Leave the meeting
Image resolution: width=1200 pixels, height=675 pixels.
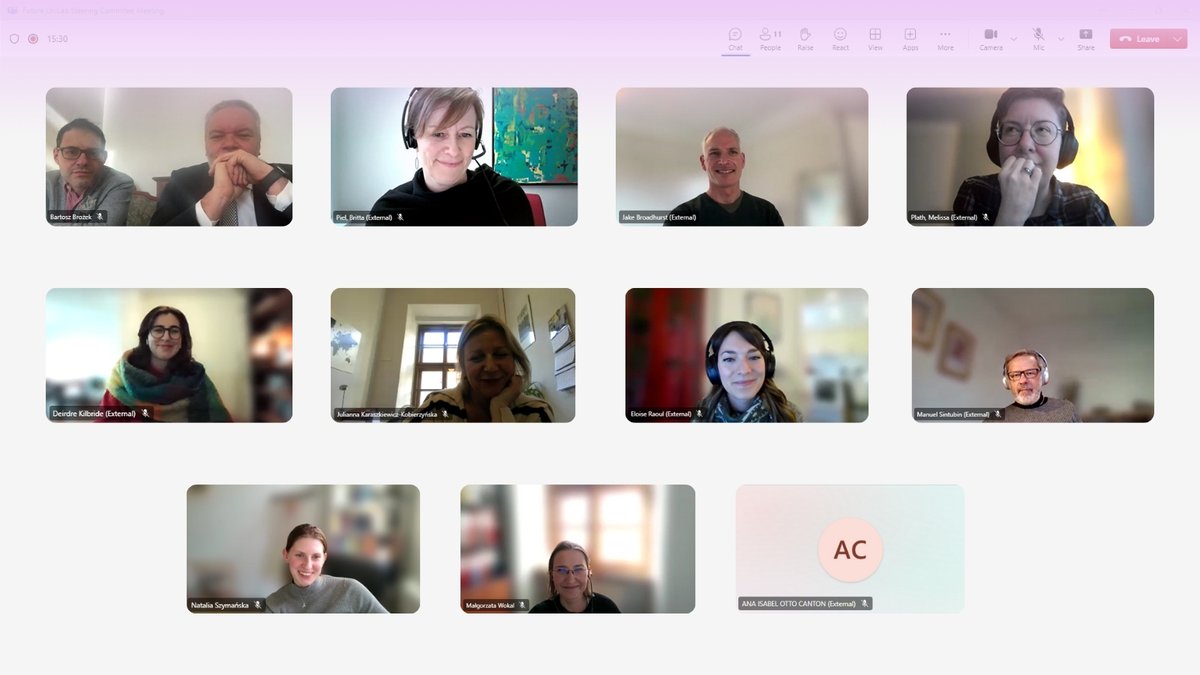[x=1140, y=39]
